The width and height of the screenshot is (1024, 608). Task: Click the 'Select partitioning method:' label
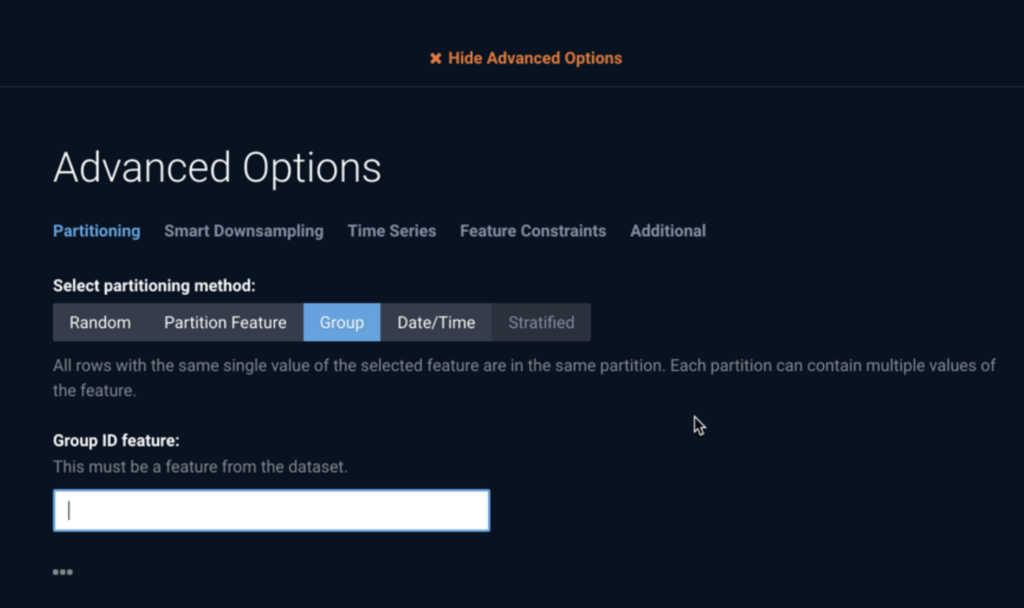(154, 286)
